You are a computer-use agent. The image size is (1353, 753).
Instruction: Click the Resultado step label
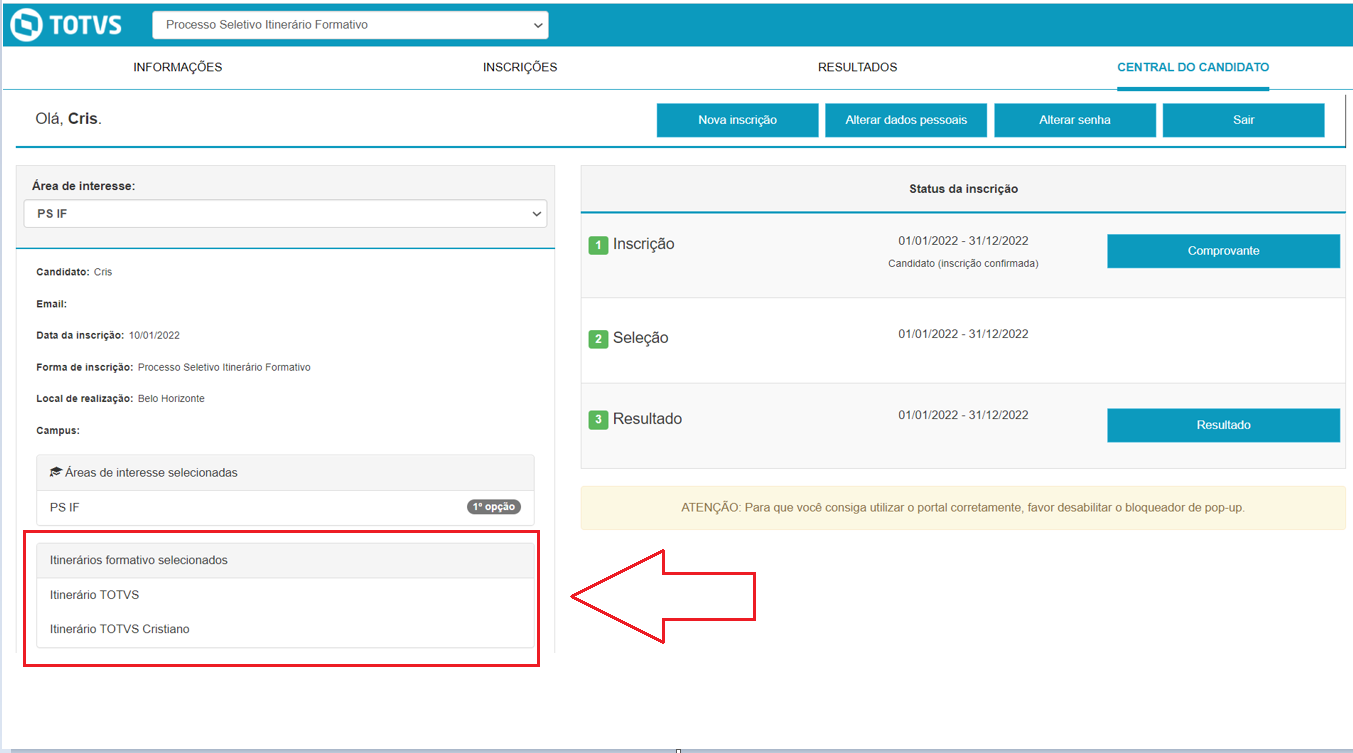click(x=647, y=419)
